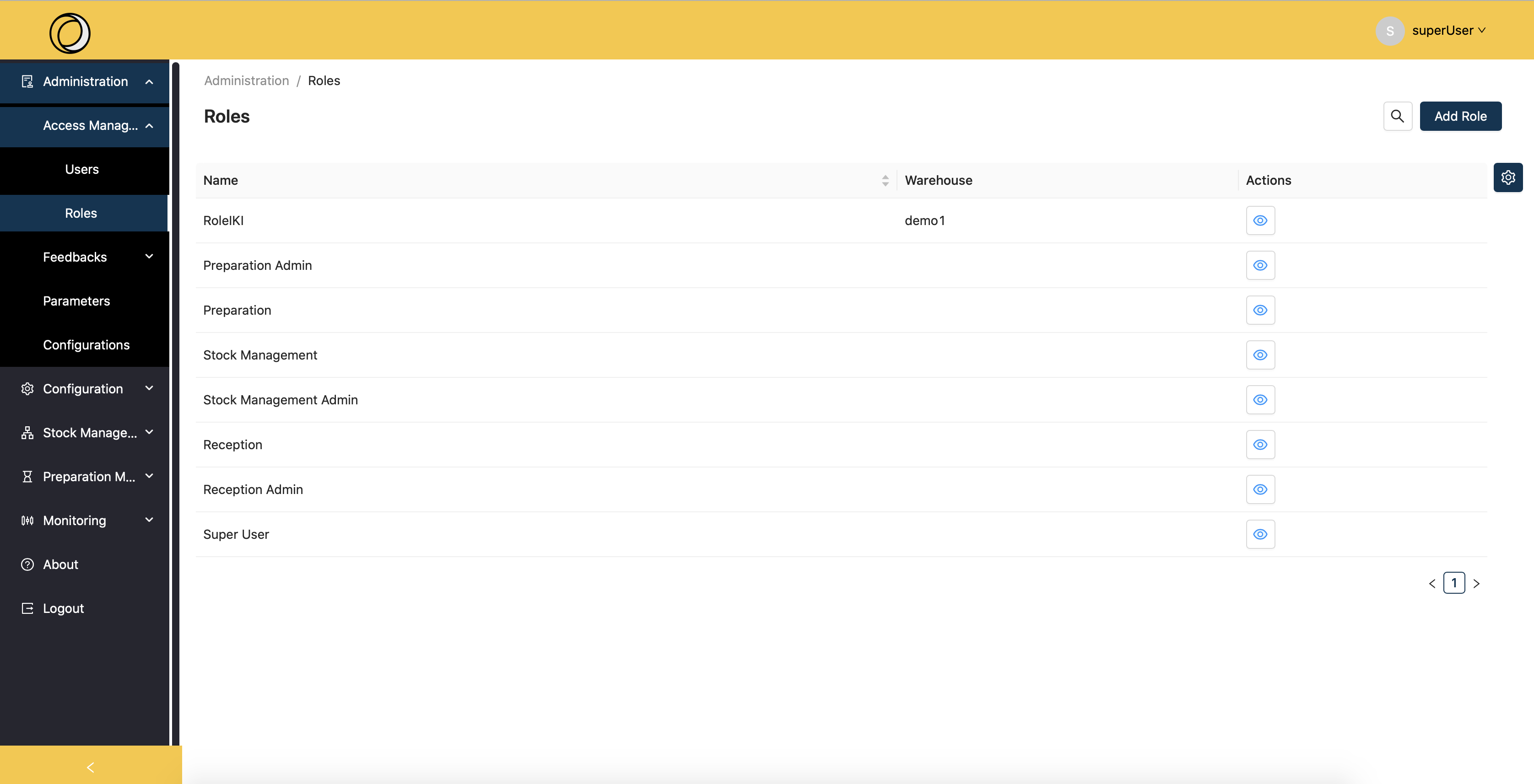1534x784 pixels.
Task: View the Stock Management Admin role
Action: pyautogui.click(x=1260, y=400)
